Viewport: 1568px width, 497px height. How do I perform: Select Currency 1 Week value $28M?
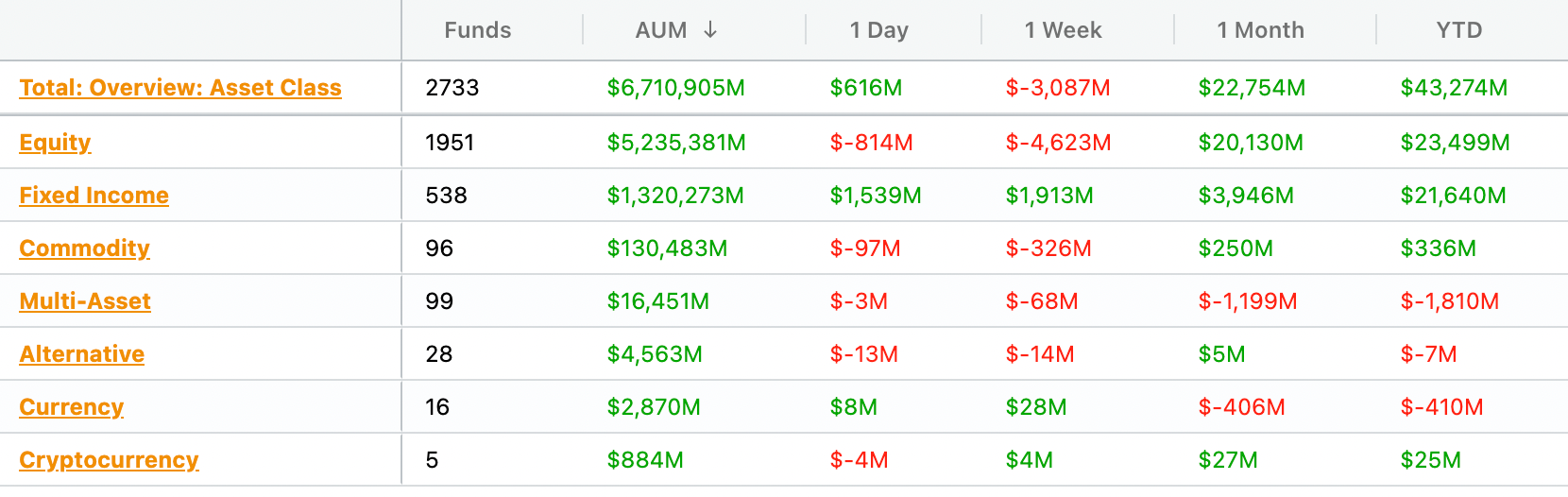(1036, 407)
